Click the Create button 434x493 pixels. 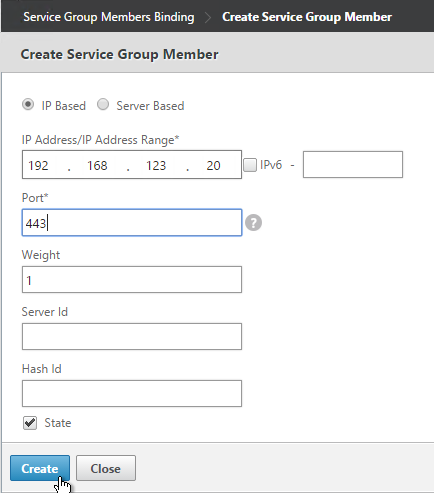[x=40, y=468]
